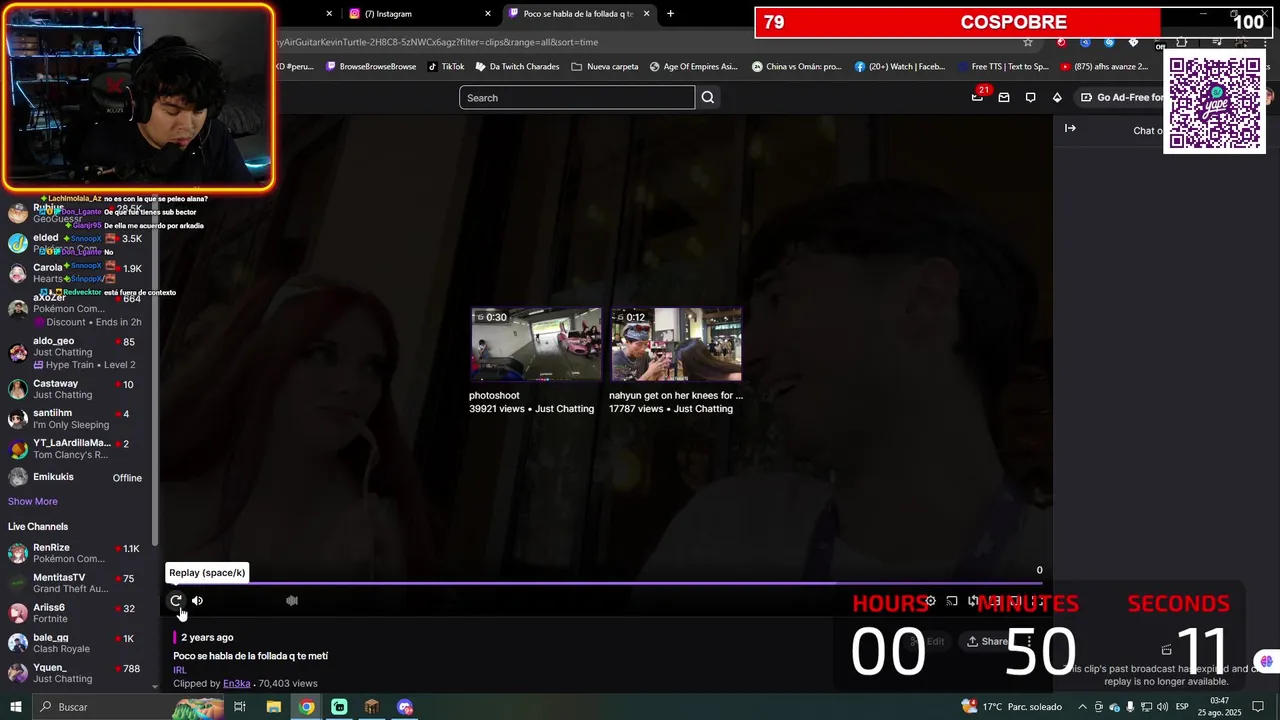The height and width of the screenshot is (720, 1280).
Task: Open the Free TTS bookmark
Action: coord(1003,67)
